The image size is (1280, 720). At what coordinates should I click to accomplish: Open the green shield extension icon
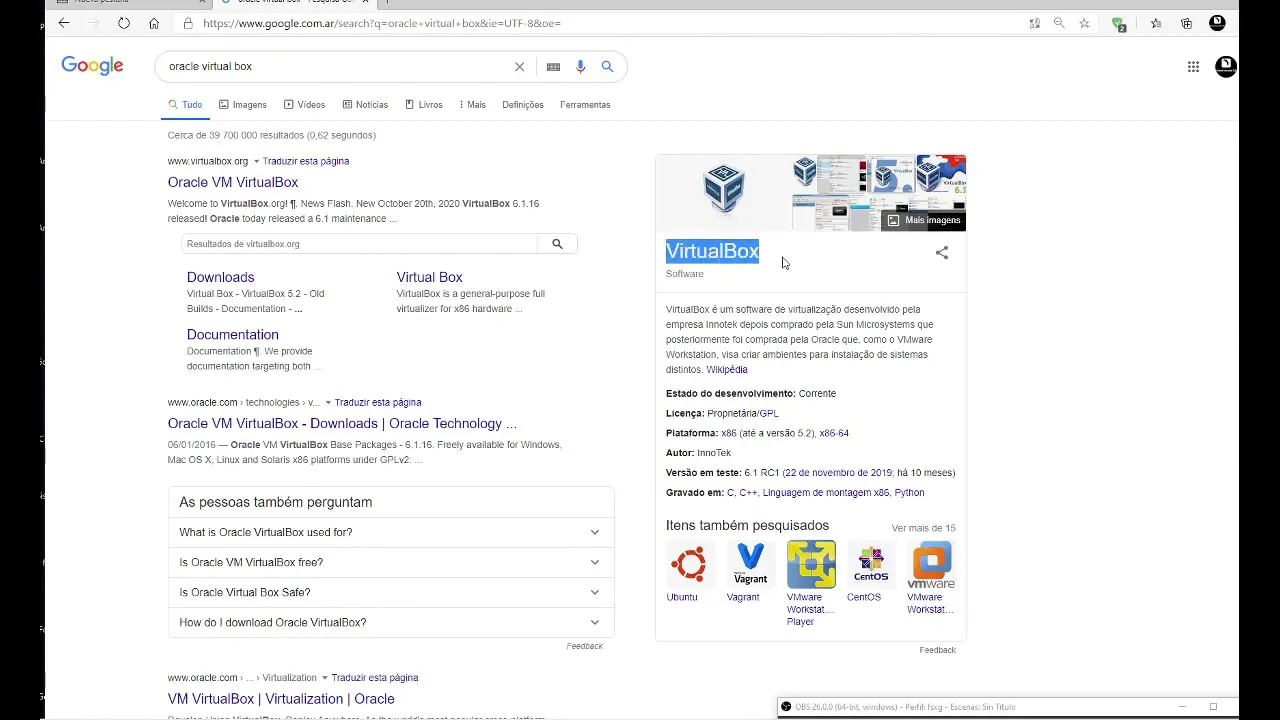(1119, 24)
